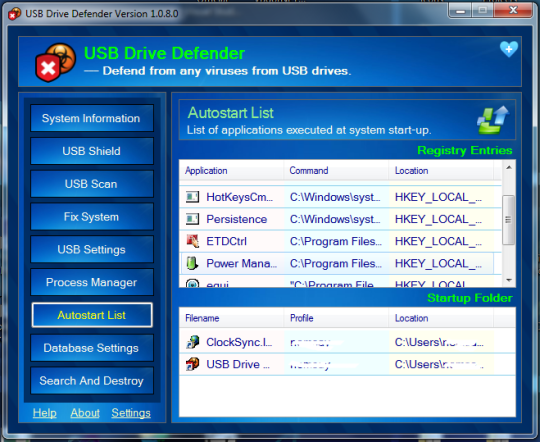Click the title bar app icon
Image resolution: width=540 pixels, height=442 pixels.
point(14,14)
